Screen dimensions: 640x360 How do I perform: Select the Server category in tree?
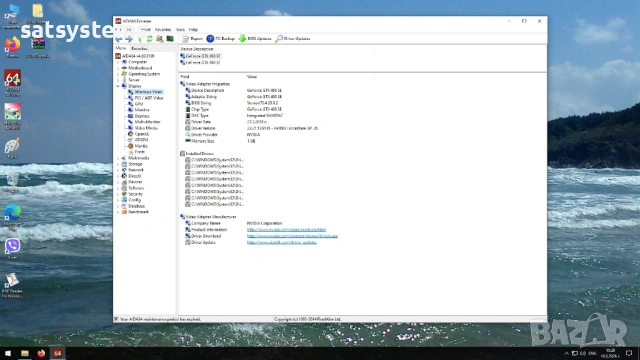pos(131,80)
